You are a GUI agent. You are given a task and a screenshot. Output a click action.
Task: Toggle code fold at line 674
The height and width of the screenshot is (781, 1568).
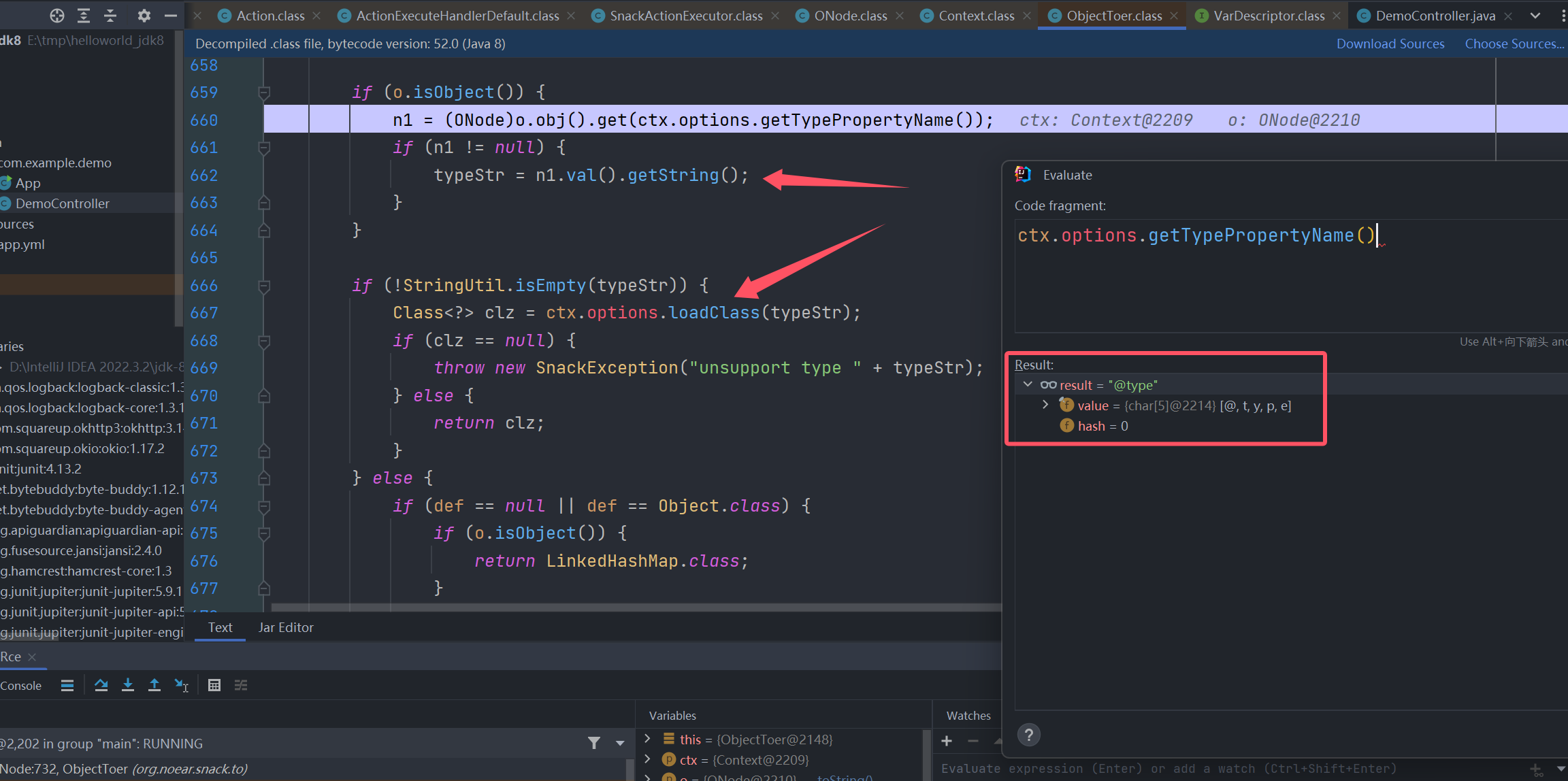265,506
